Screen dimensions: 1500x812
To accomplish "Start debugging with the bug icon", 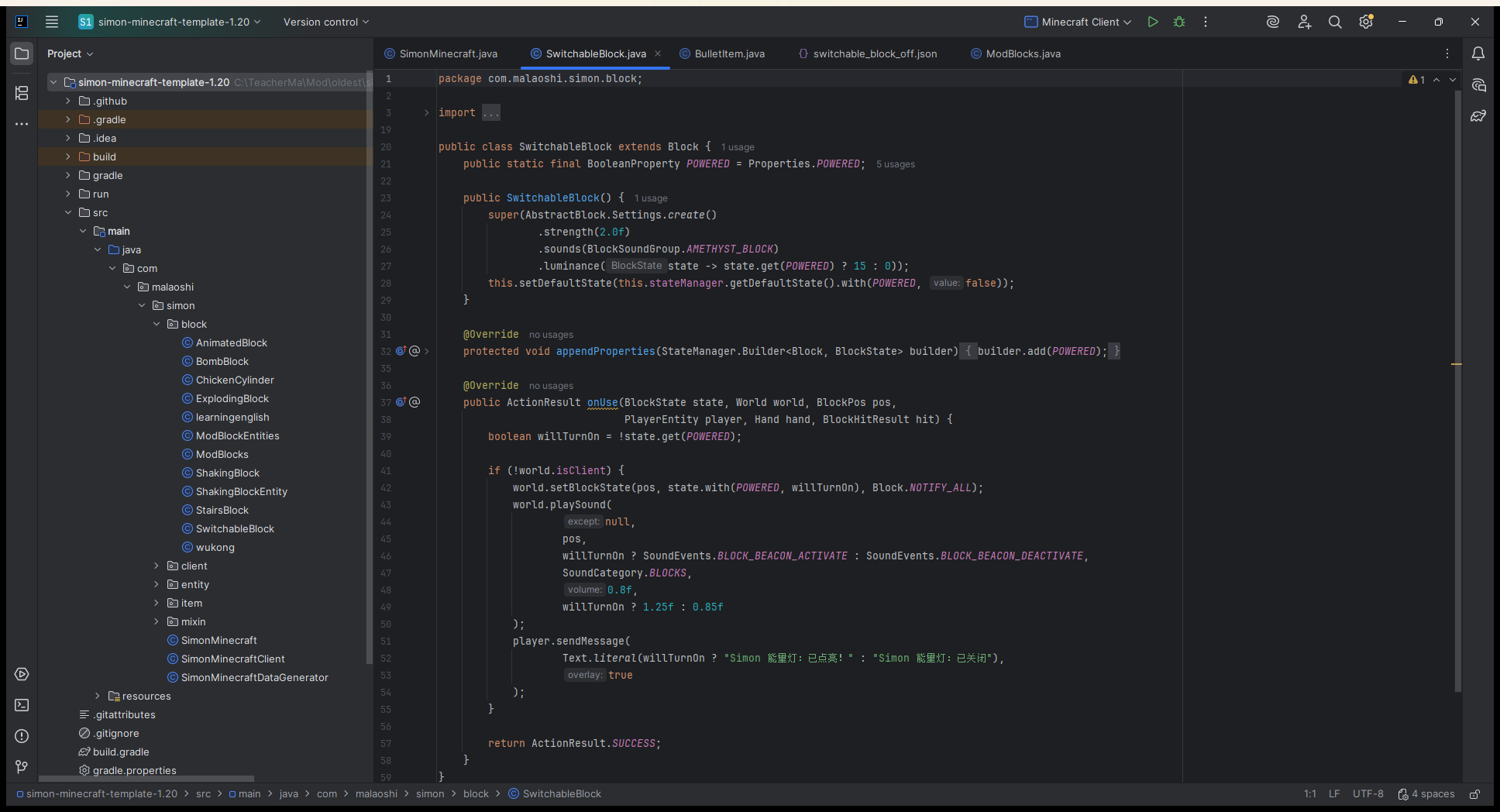I will pos(1179,22).
